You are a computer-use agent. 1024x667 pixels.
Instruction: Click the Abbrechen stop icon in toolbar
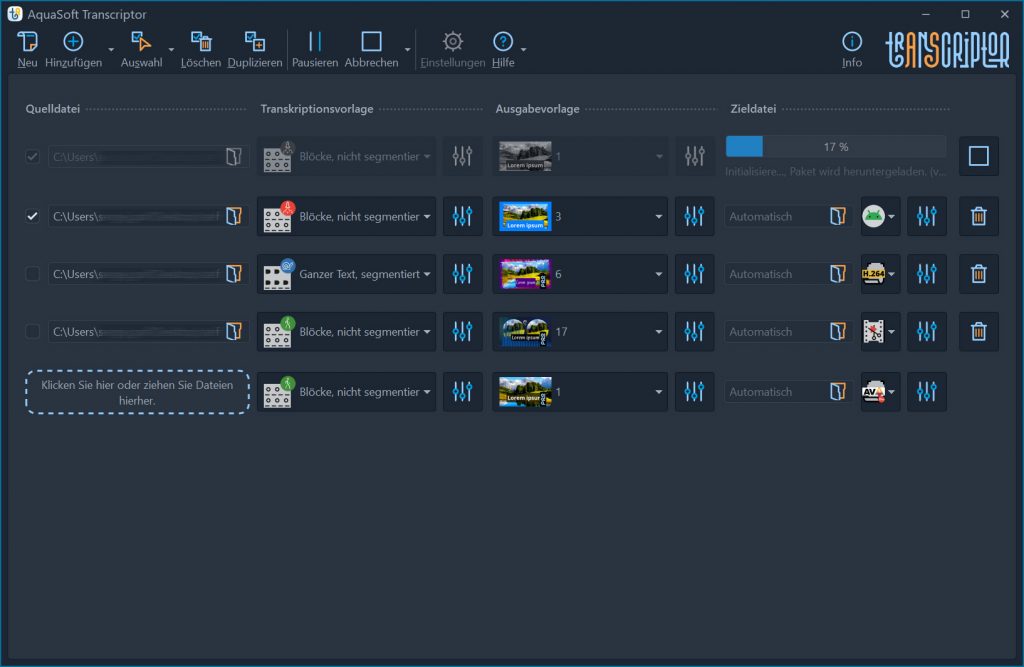[371, 43]
